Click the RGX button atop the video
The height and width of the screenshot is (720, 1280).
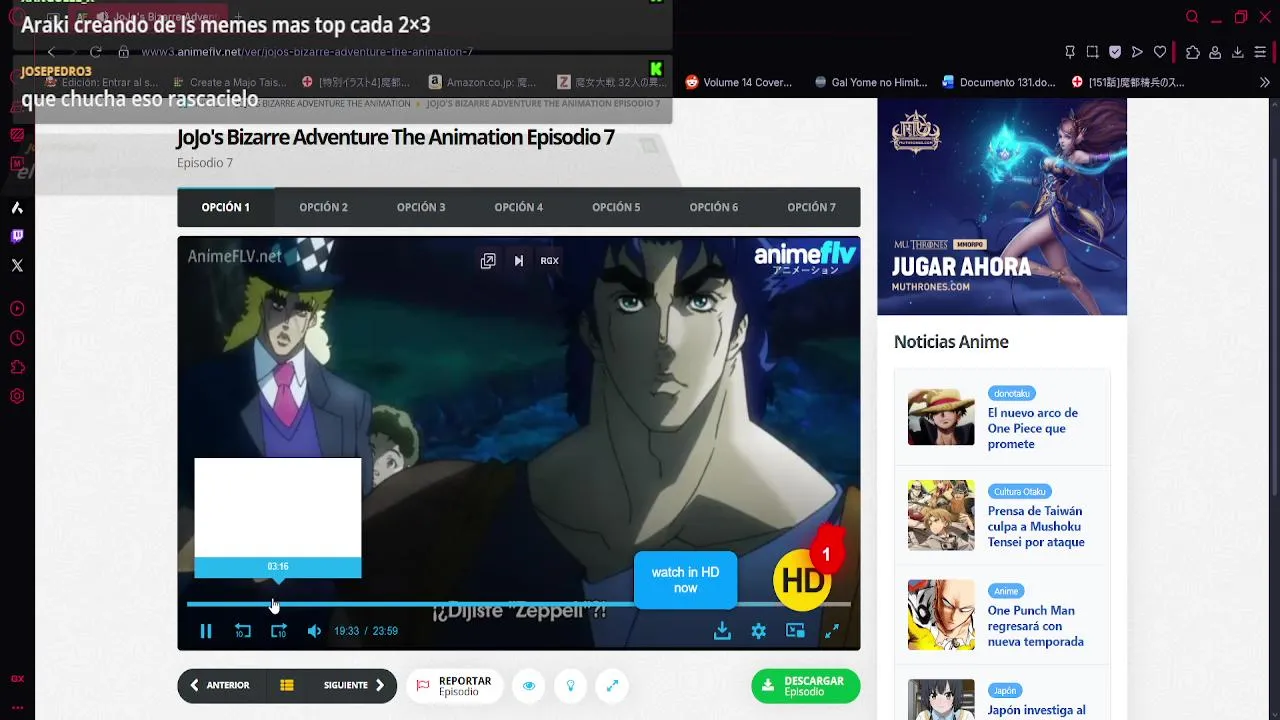coord(550,261)
